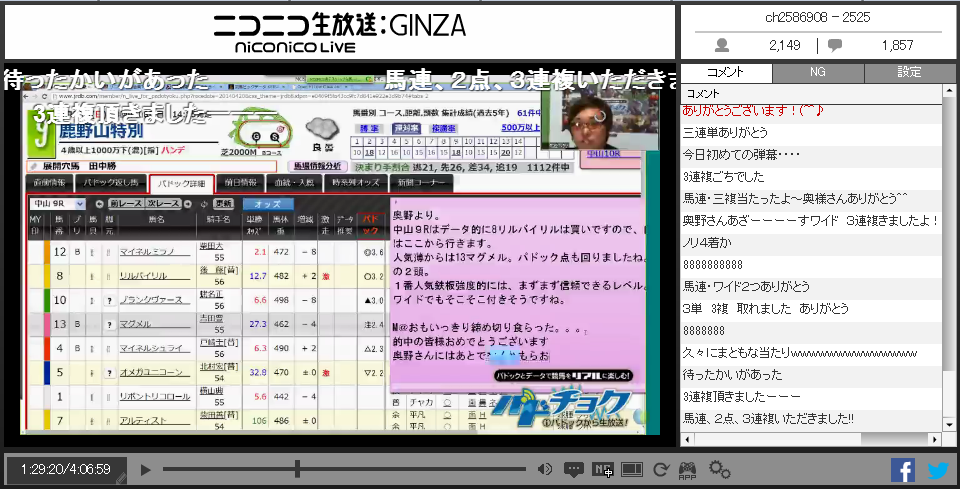Screen dimensions: 960x489
Task: Click the viewer count person icon
Action: 722,45
